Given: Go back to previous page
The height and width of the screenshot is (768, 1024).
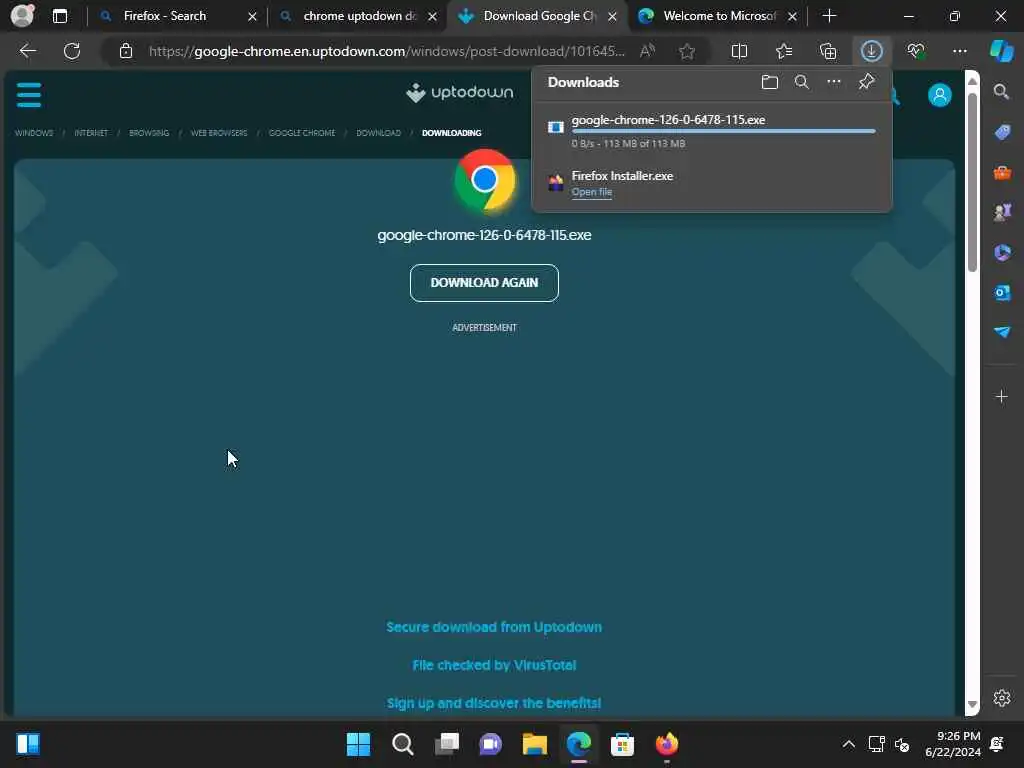Looking at the screenshot, I should pyautogui.click(x=27, y=51).
